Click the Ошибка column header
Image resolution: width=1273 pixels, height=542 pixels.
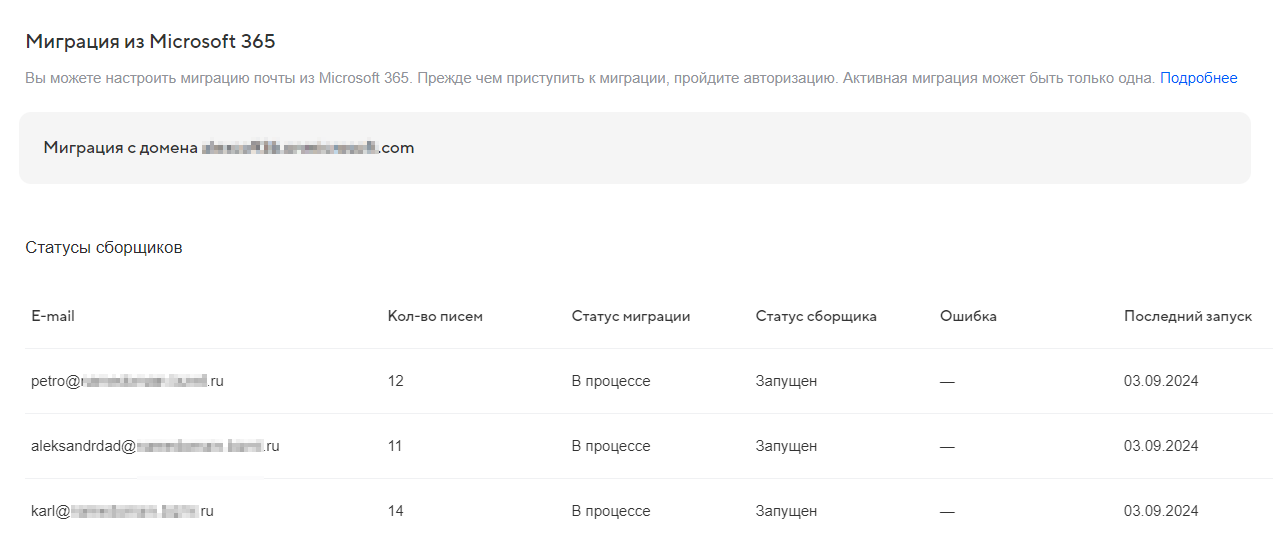(x=968, y=316)
